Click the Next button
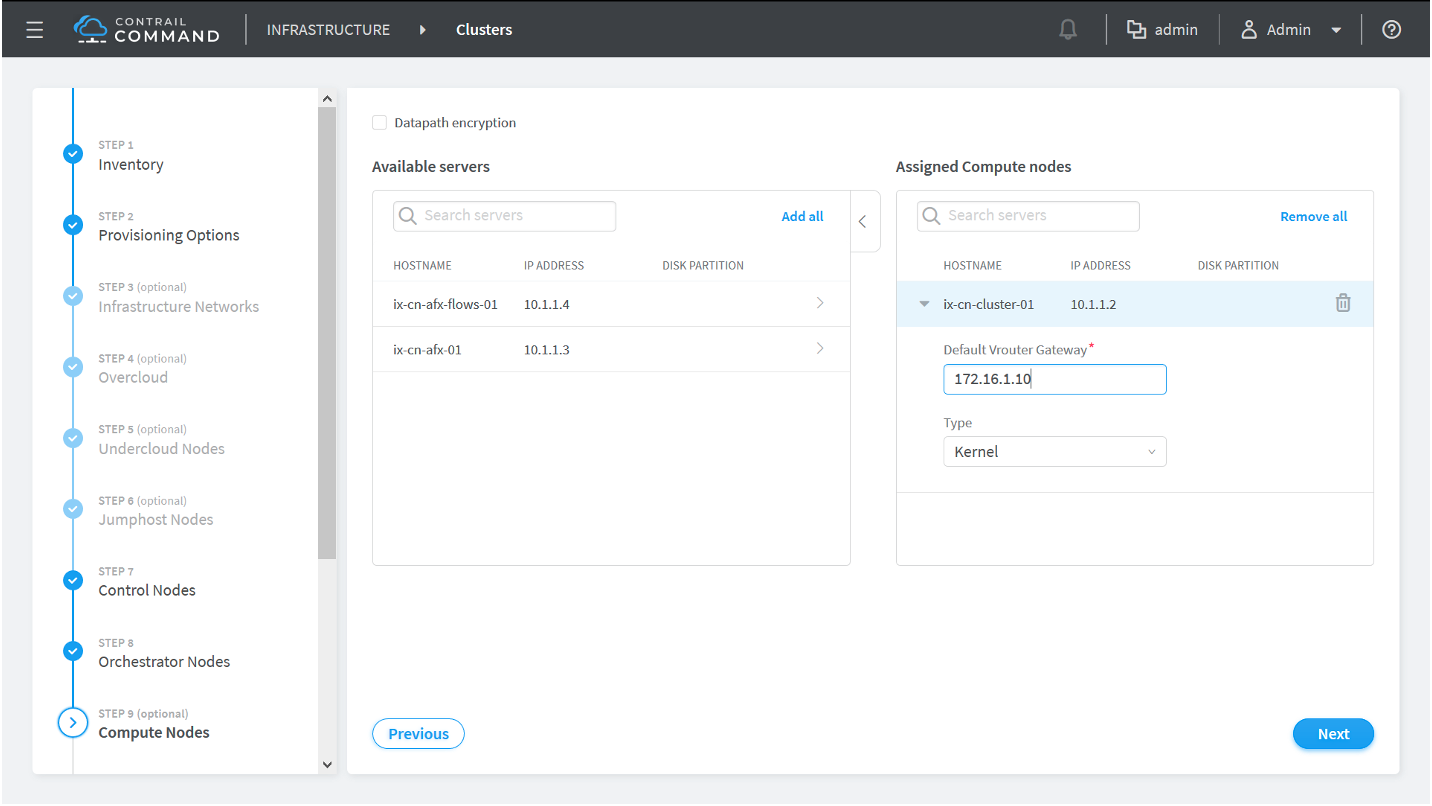The width and height of the screenshot is (1432, 806). [1332, 734]
